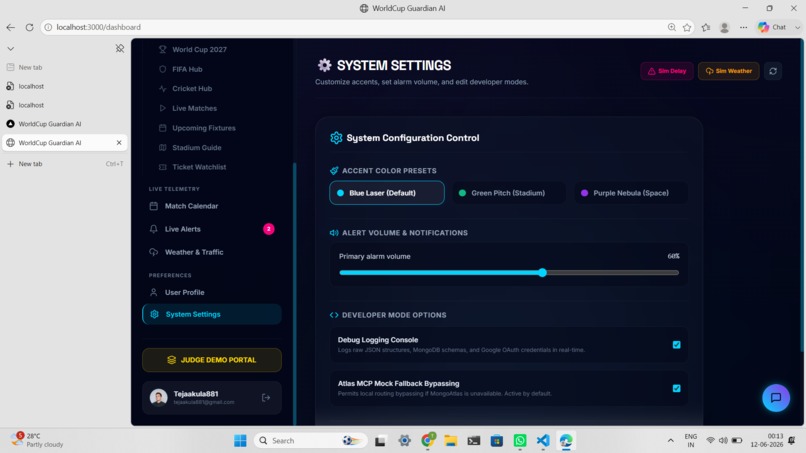Switch to the inactive WorldCup Guardian AI tab
Screen dimensions: 806x453
65,124
